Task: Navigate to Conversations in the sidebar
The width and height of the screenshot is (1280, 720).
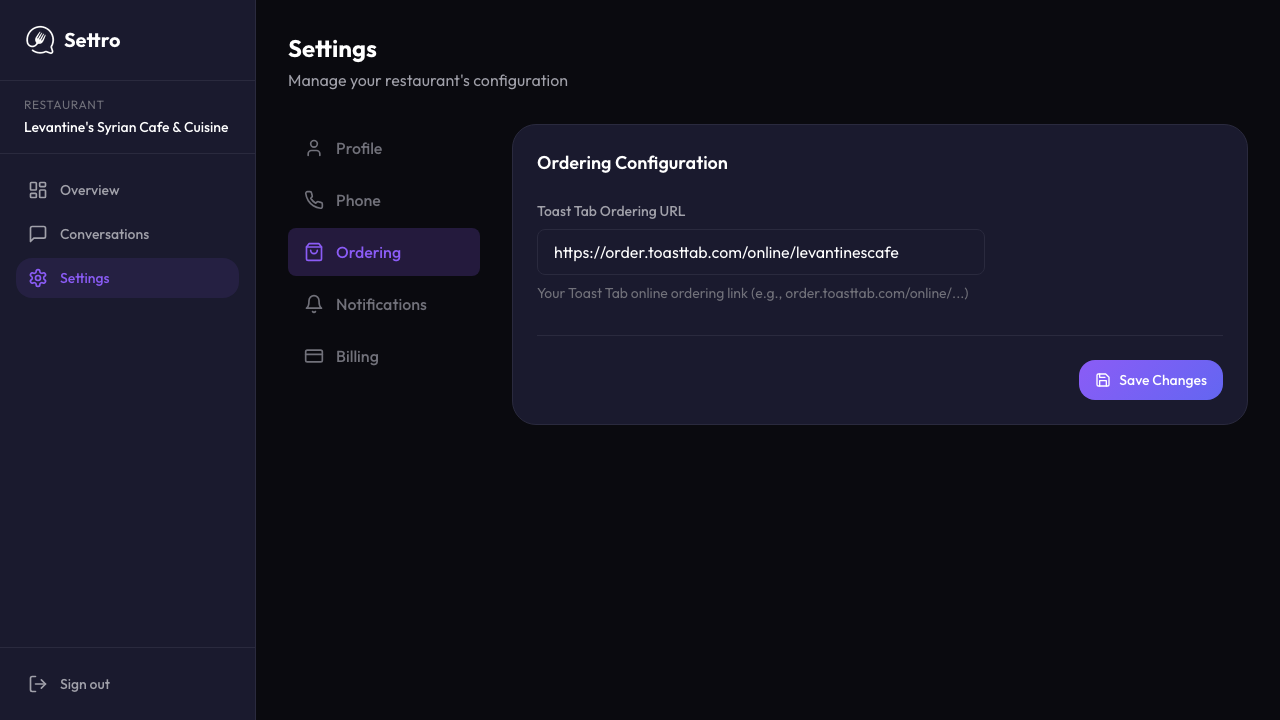Action: 104,234
